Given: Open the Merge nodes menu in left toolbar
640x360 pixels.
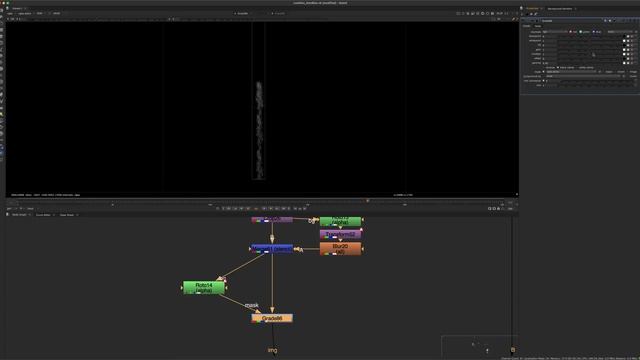Looking at the screenshot, I should [x=2, y=56].
